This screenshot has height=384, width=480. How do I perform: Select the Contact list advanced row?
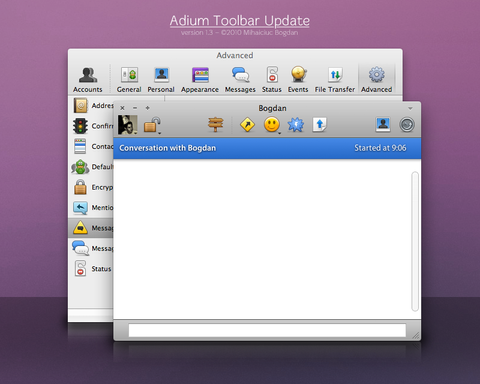[x=91, y=146]
